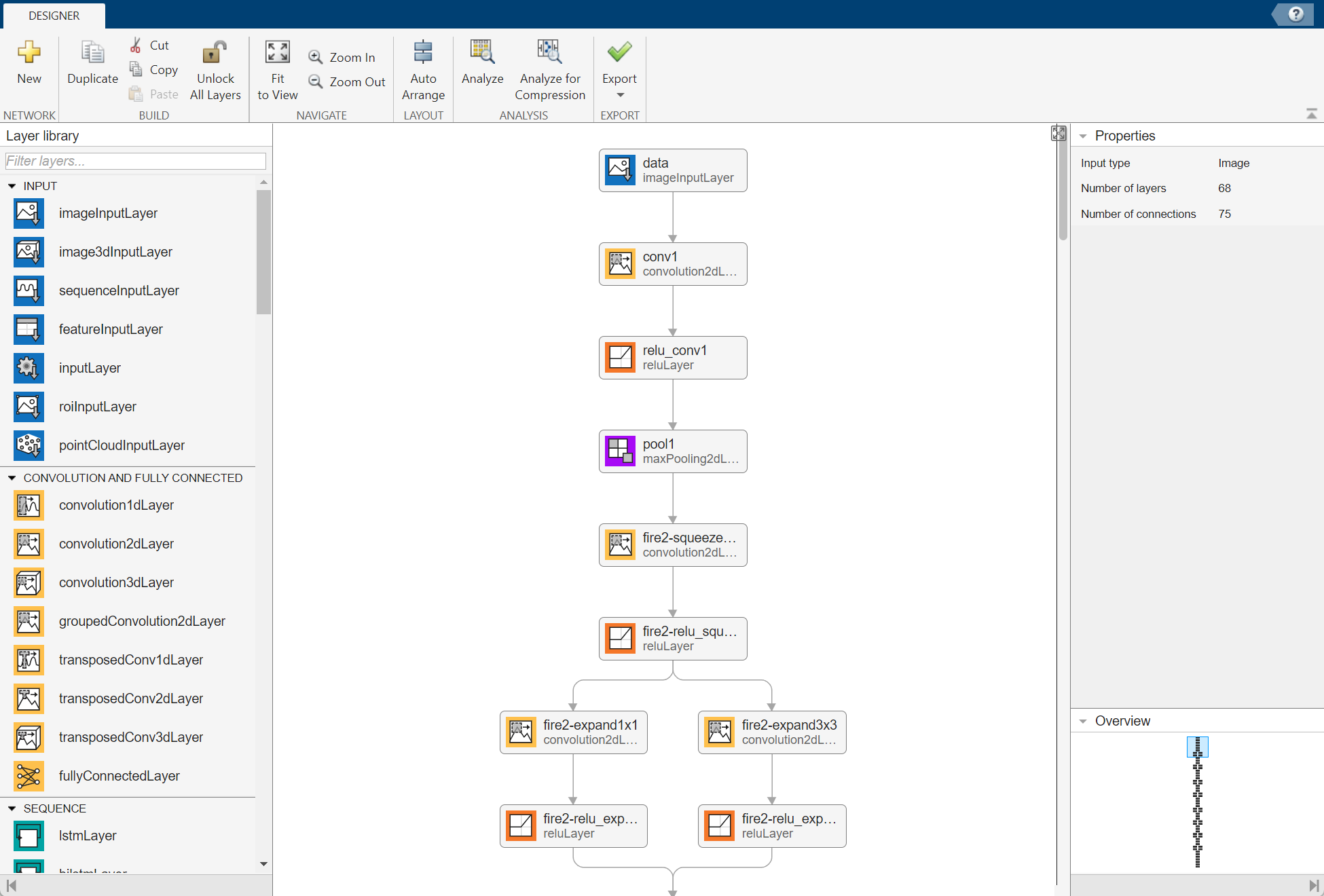
Task: Click the imageInputLayer icon in library
Action: [x=27, y=213]
